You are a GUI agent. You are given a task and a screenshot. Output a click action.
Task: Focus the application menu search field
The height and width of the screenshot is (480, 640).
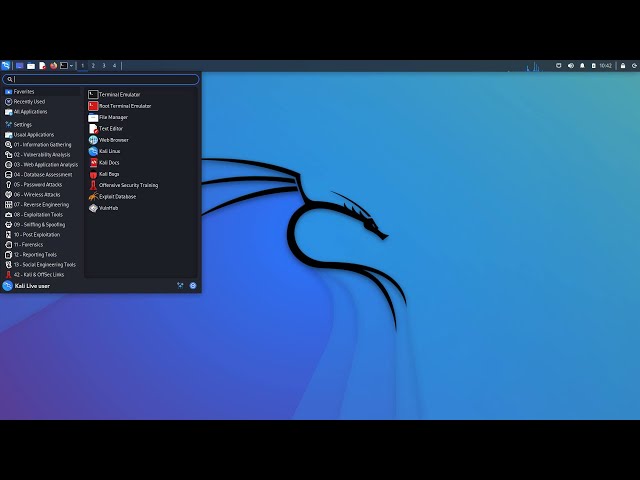101,79
